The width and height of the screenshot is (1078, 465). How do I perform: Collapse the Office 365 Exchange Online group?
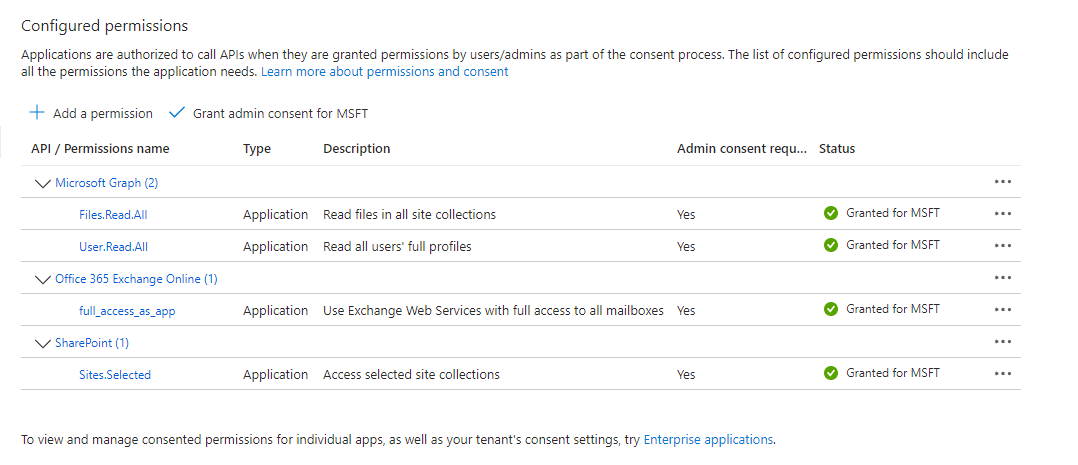[x=43, y=279]
